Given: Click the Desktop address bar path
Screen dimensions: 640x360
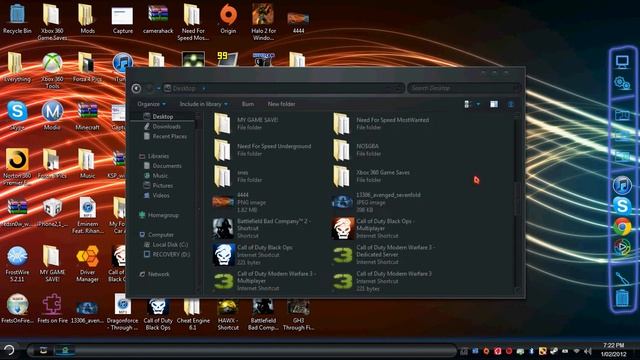Looking at the screenshot, I should coord(184,88).
